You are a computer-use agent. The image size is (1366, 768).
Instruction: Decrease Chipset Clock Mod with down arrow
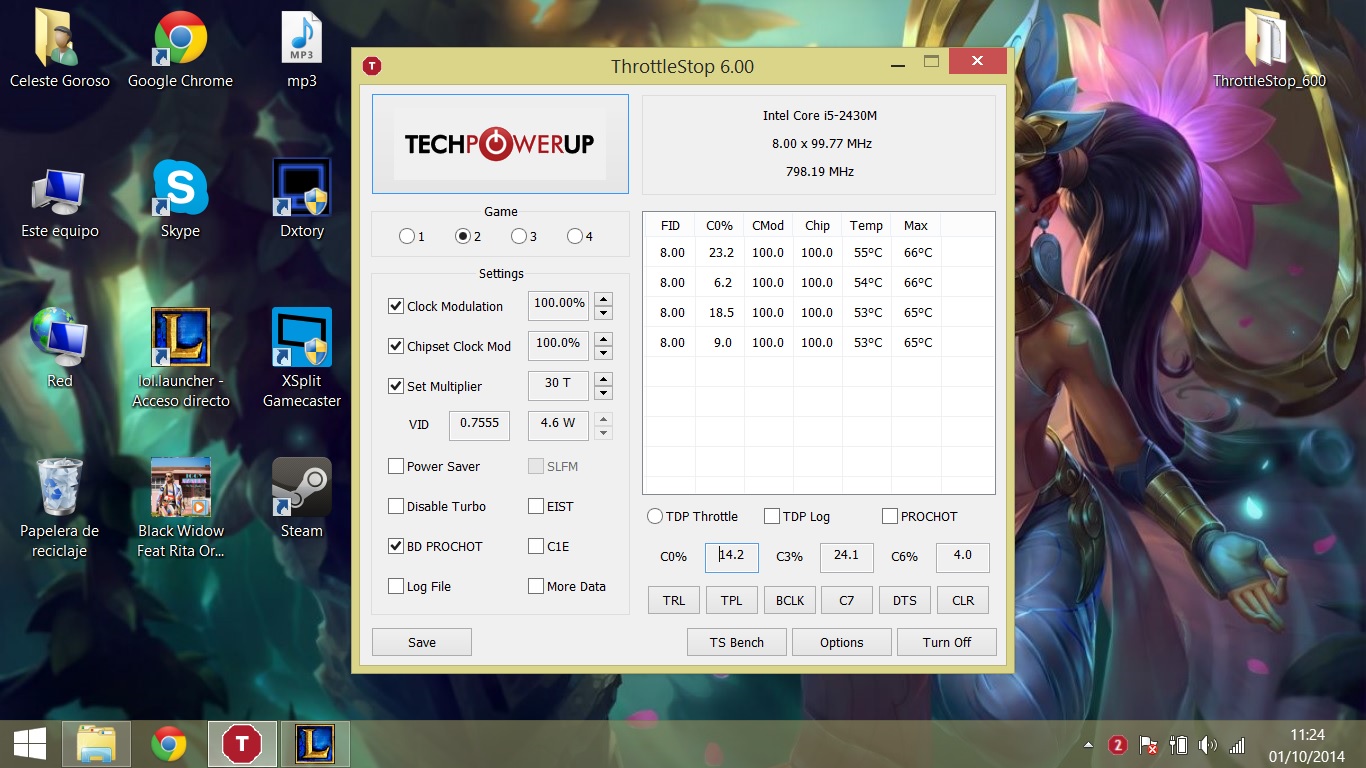pyautogui.click(x=603, y=353)
